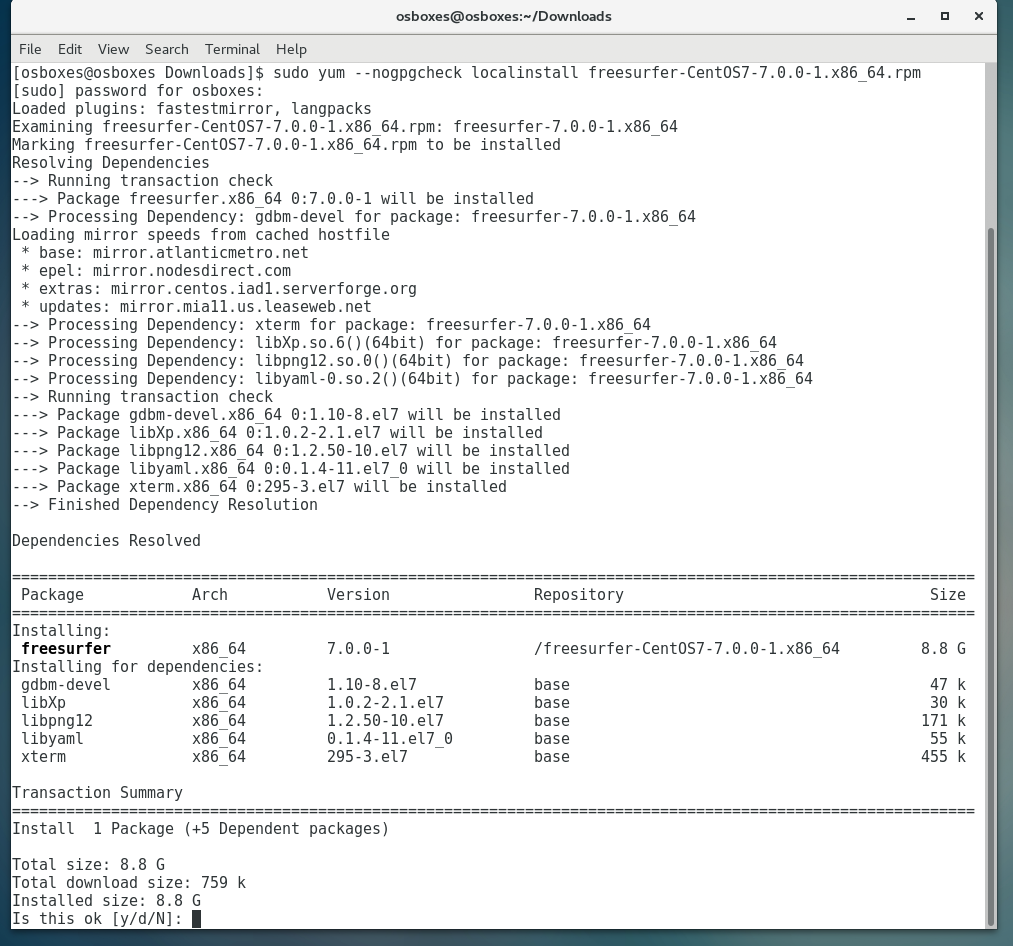Click the cursor after 'Is this ok' prompt

[196, 918]
